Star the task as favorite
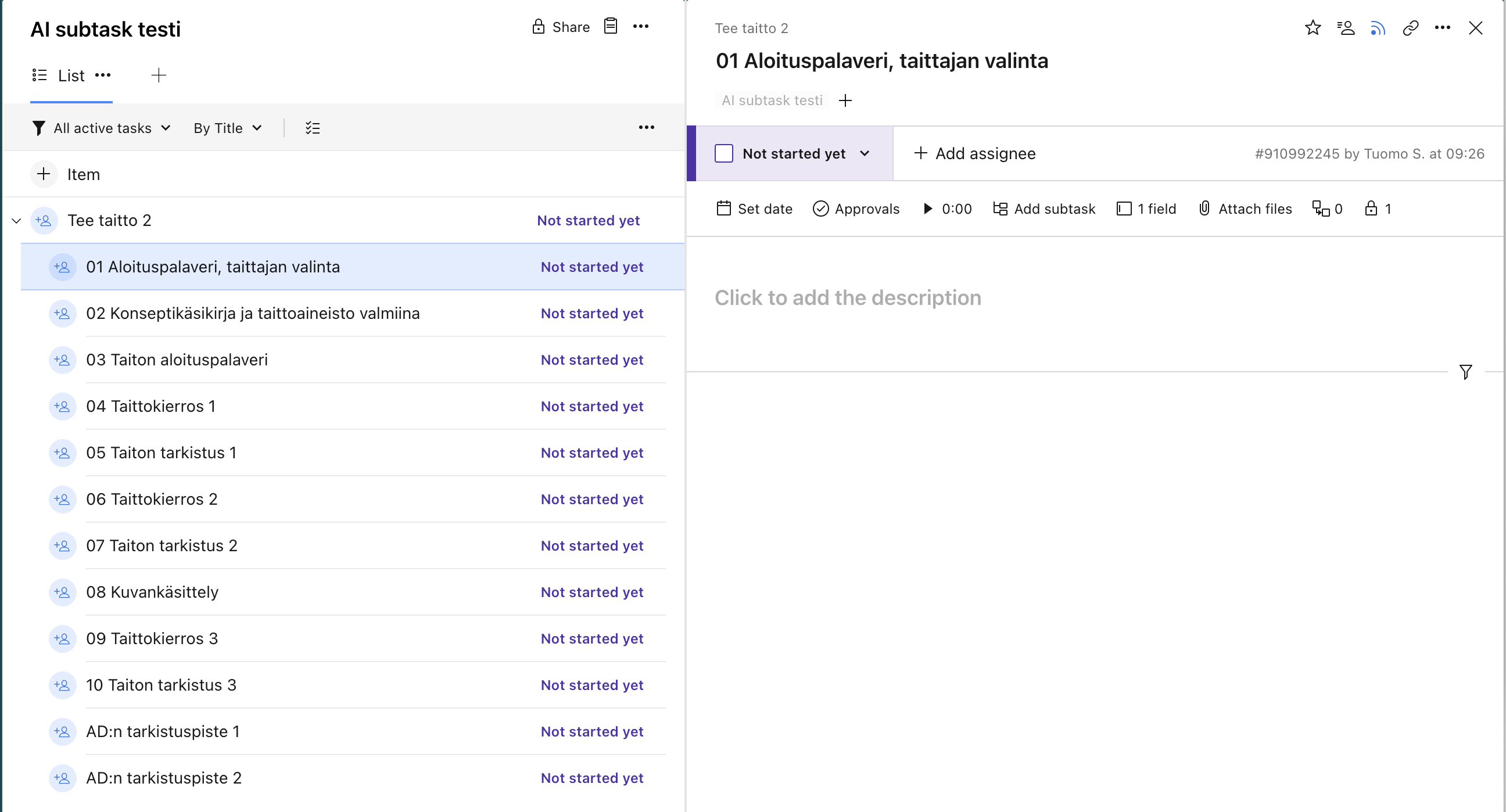The height and width of the screenshot is (812, 1506). point(1313,27)
